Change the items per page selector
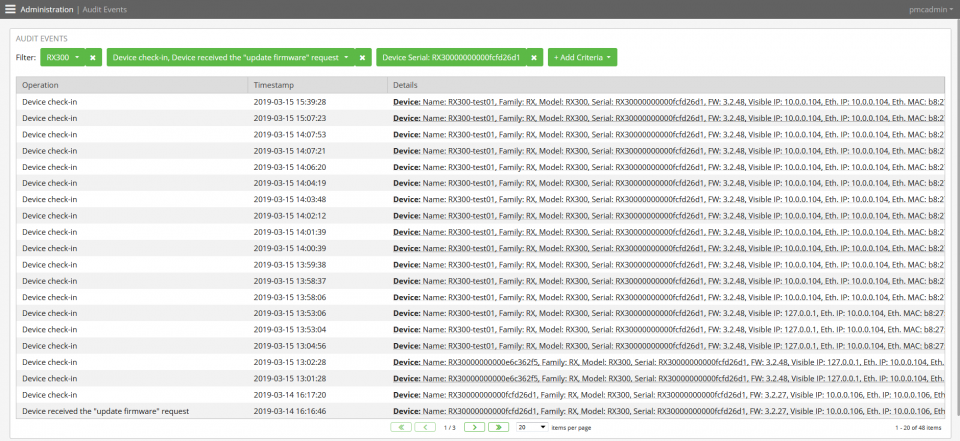Screen dimensions: 960x441 [x=530, y=427]
